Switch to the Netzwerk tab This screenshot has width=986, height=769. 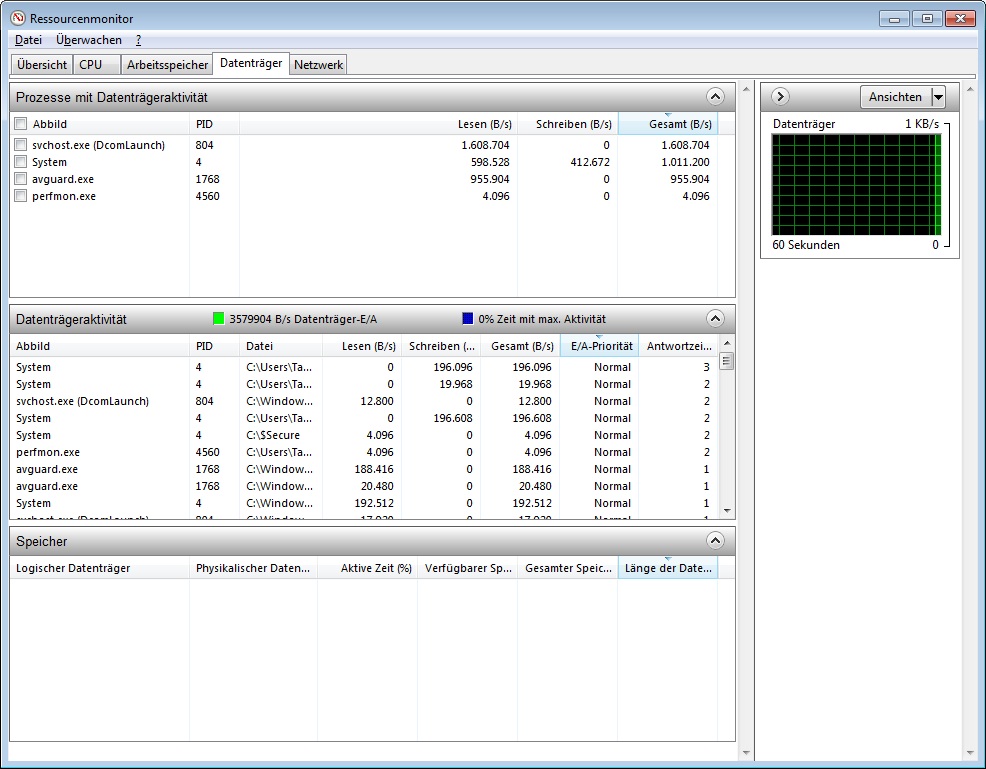[318, 65]
